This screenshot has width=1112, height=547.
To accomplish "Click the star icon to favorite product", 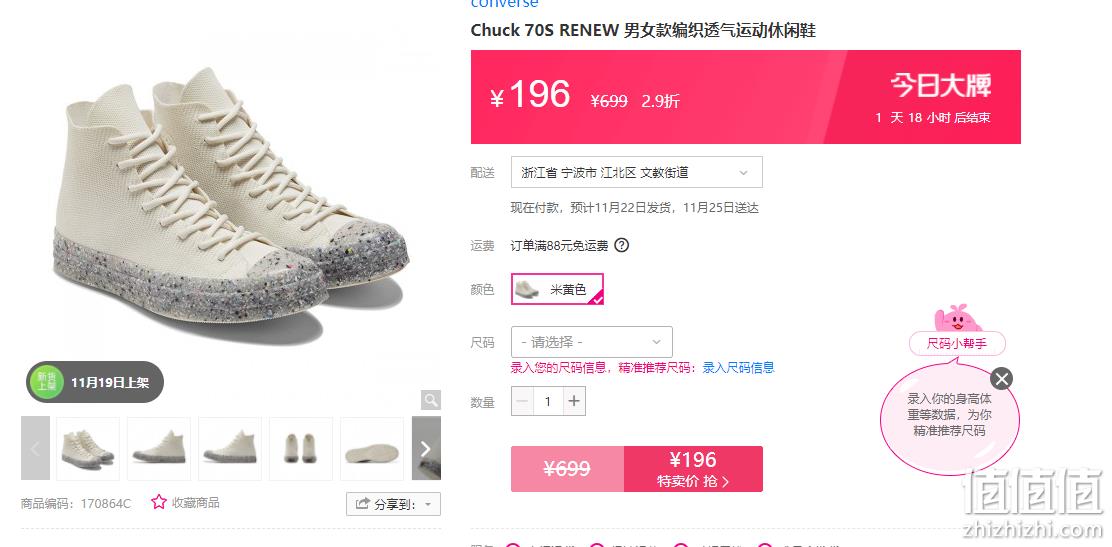I will pyautogui.click(x=159, y=502).
